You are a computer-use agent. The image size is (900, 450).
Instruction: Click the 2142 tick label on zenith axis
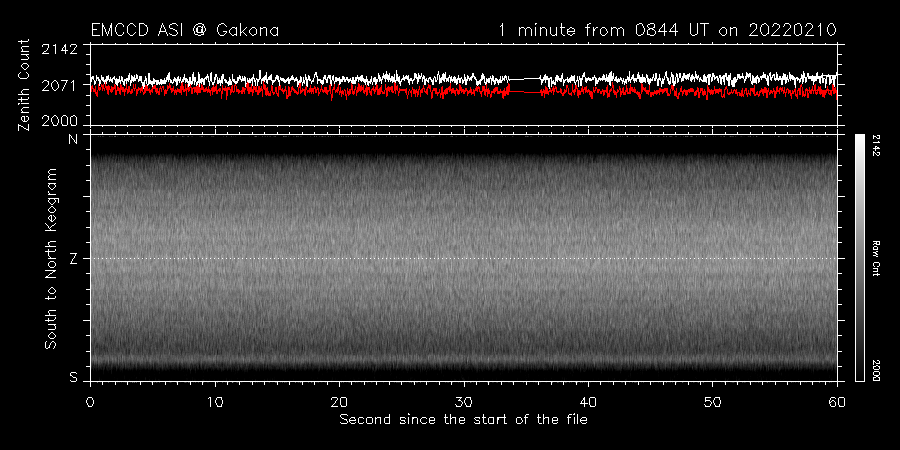pyautogui.click(x=60, y=50)
